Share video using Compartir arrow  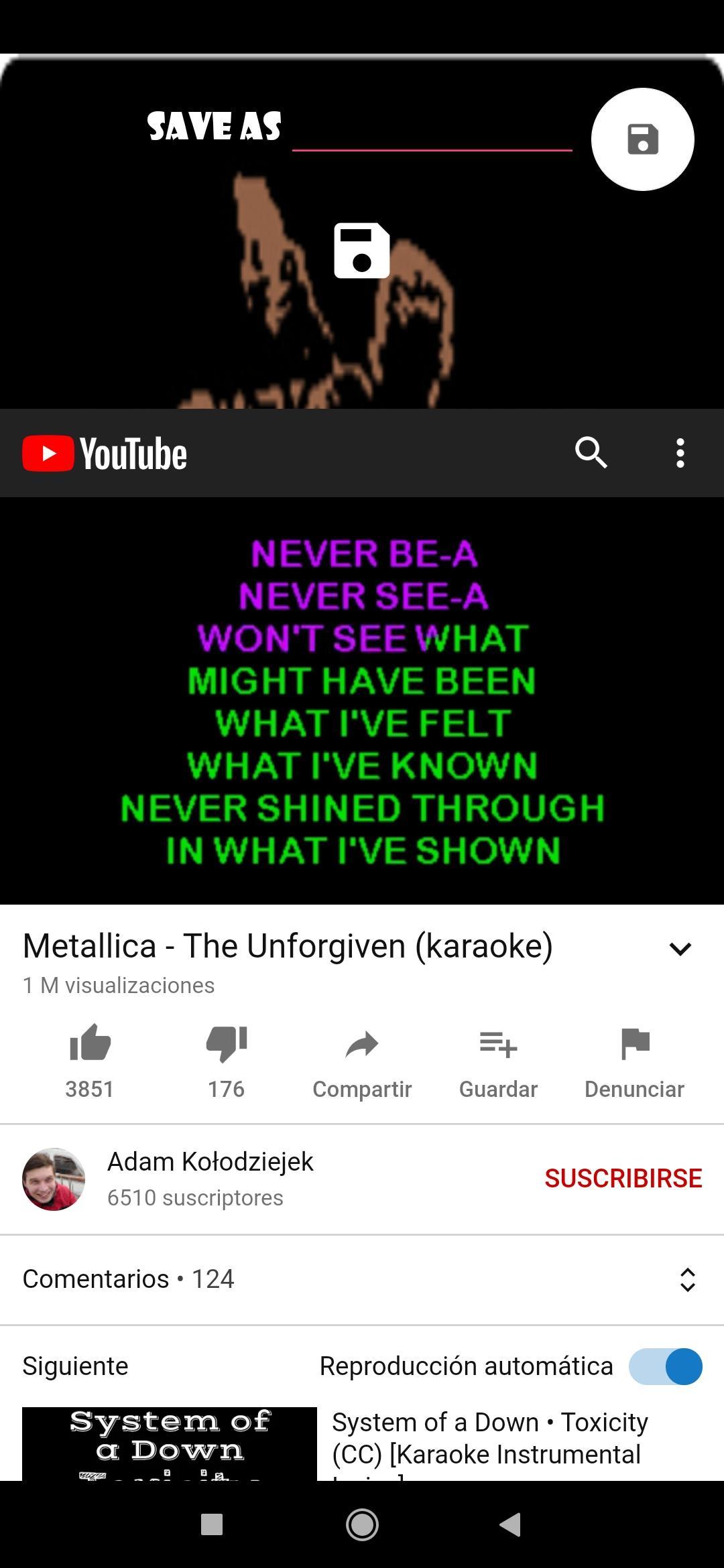pos(362,1061)
